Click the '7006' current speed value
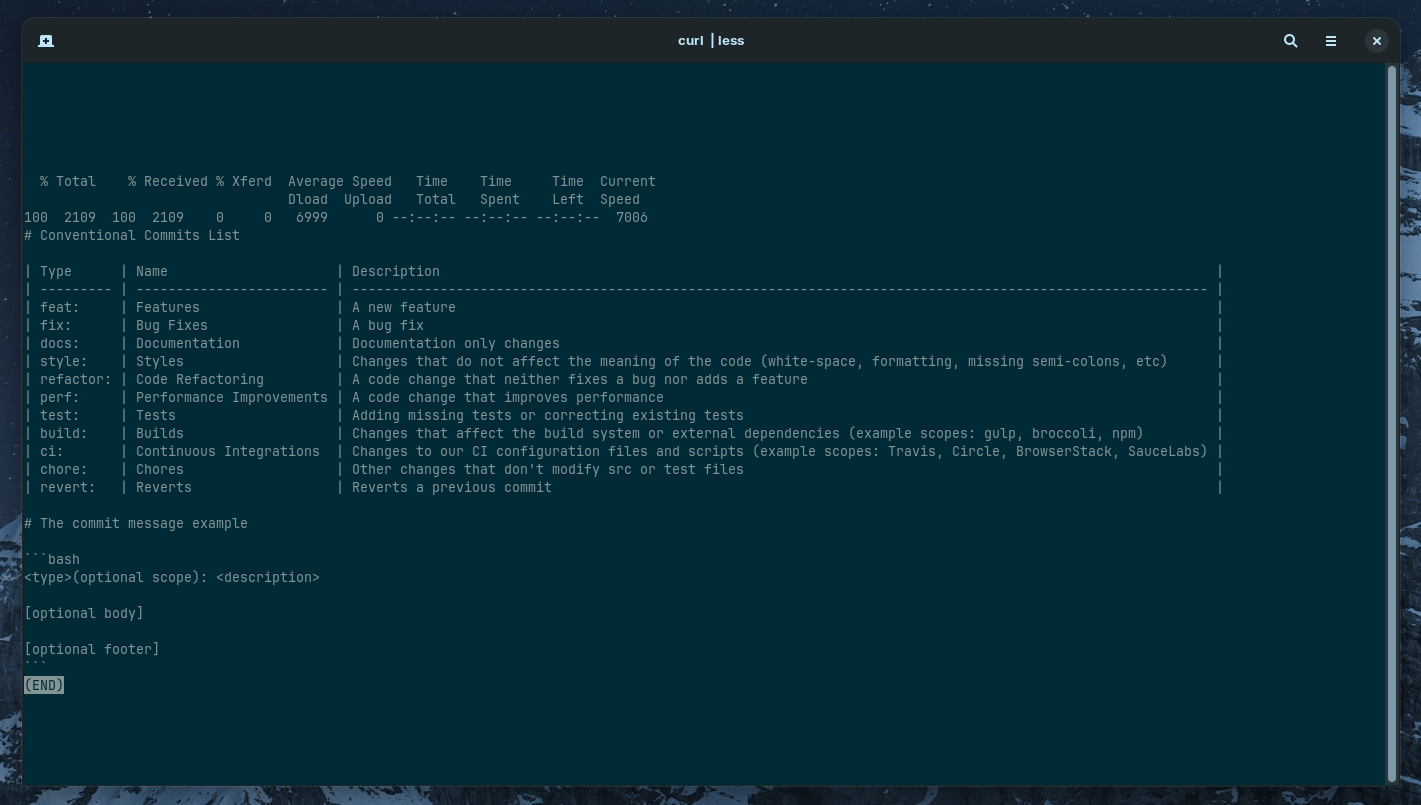 pos(632,218)
